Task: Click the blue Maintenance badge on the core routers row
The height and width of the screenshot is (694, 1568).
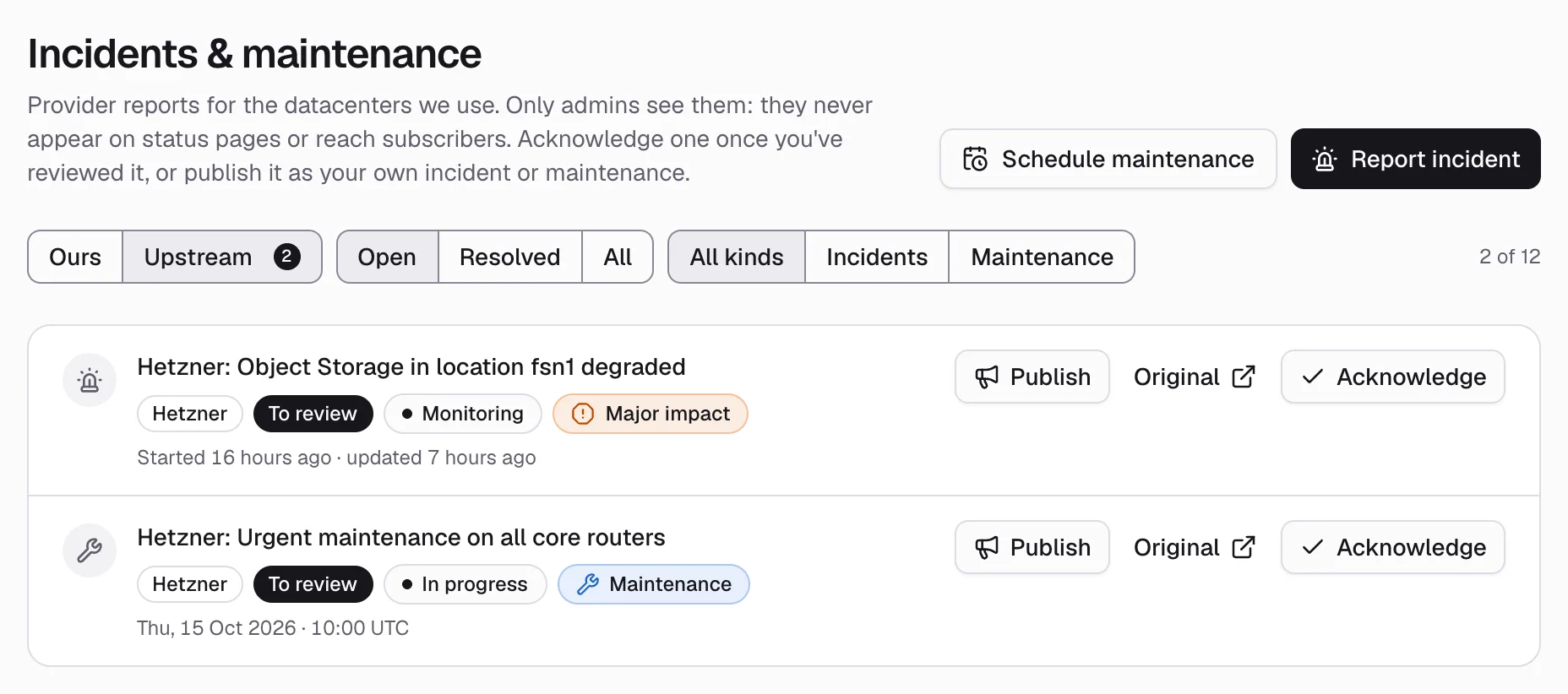Action: [654, 584]
